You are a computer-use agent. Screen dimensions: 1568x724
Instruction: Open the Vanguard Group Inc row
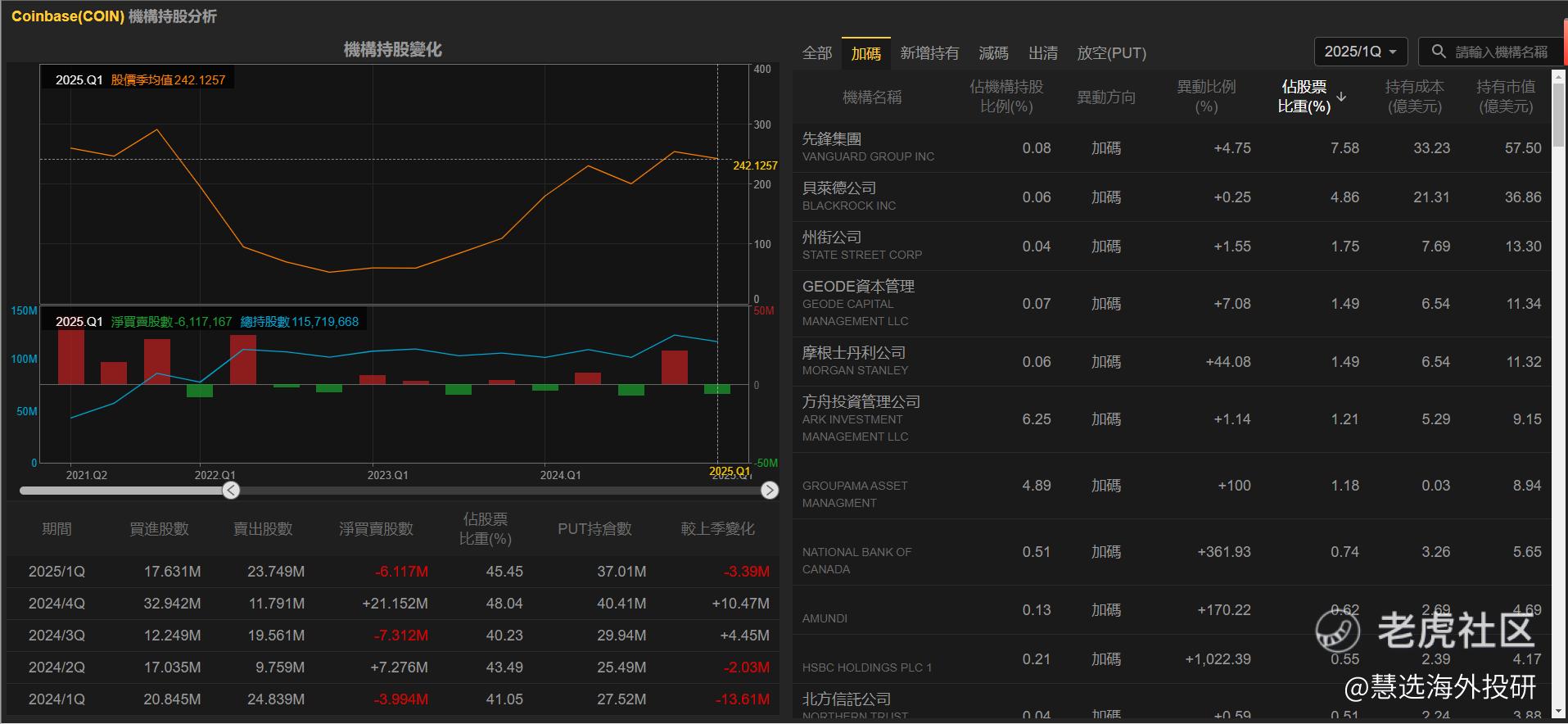click(x=868, y=147)
